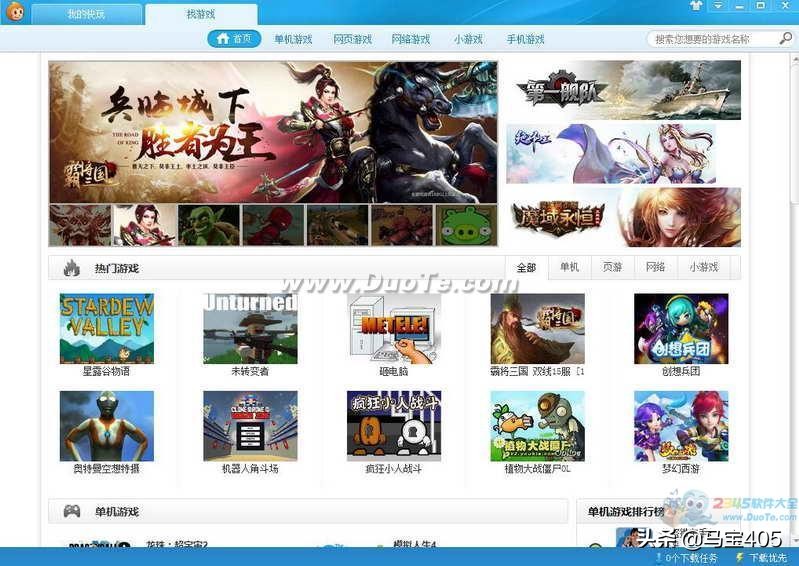The image size is (799, 566).
Task: Open the 小游戏 navigation item at top
Action: pos(468,39)
